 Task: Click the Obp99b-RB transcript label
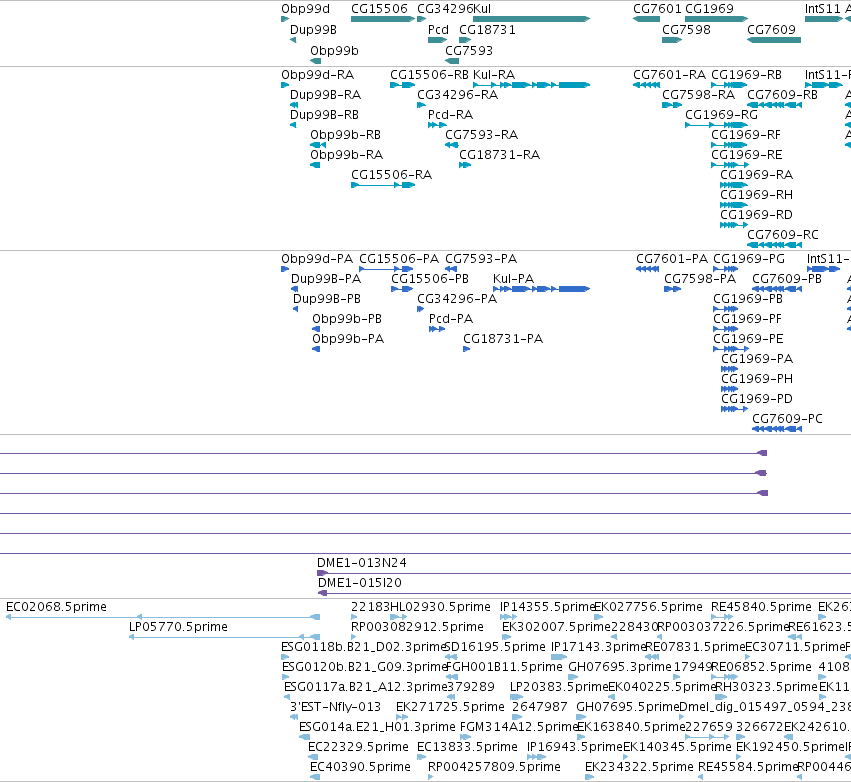click(345, 135)
